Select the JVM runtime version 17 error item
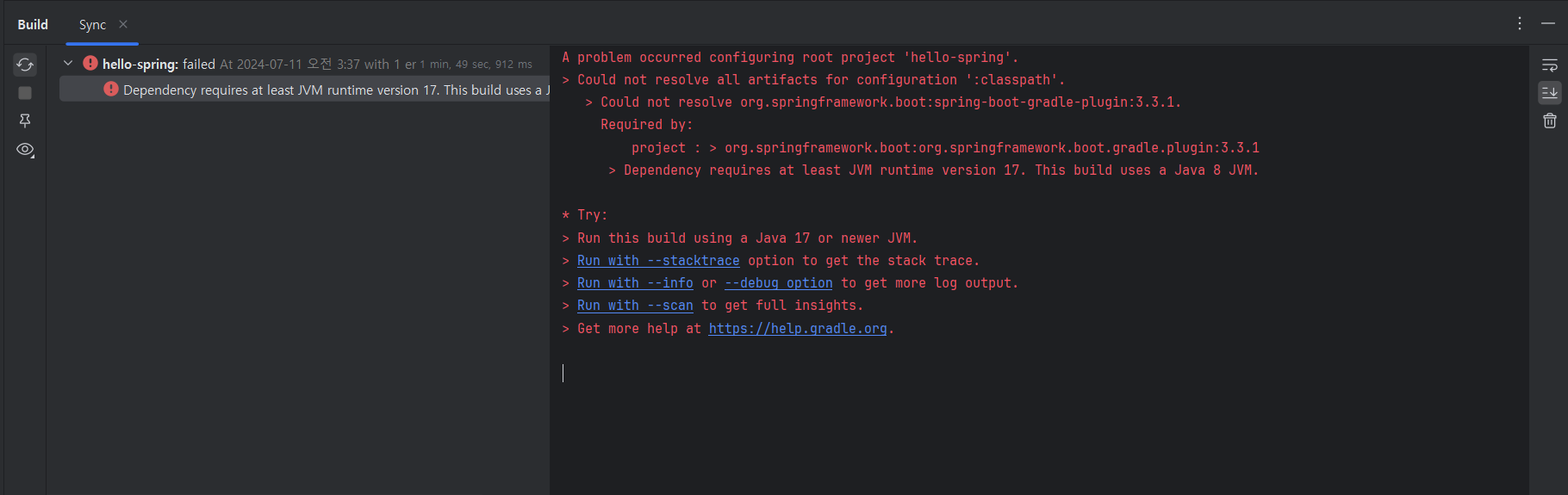This screenshot has height=495, width=1568. [305, 90]
